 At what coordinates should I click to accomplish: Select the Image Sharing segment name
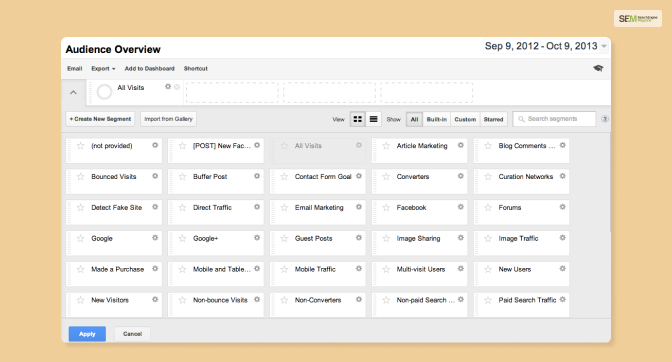[x=418, y=238]
